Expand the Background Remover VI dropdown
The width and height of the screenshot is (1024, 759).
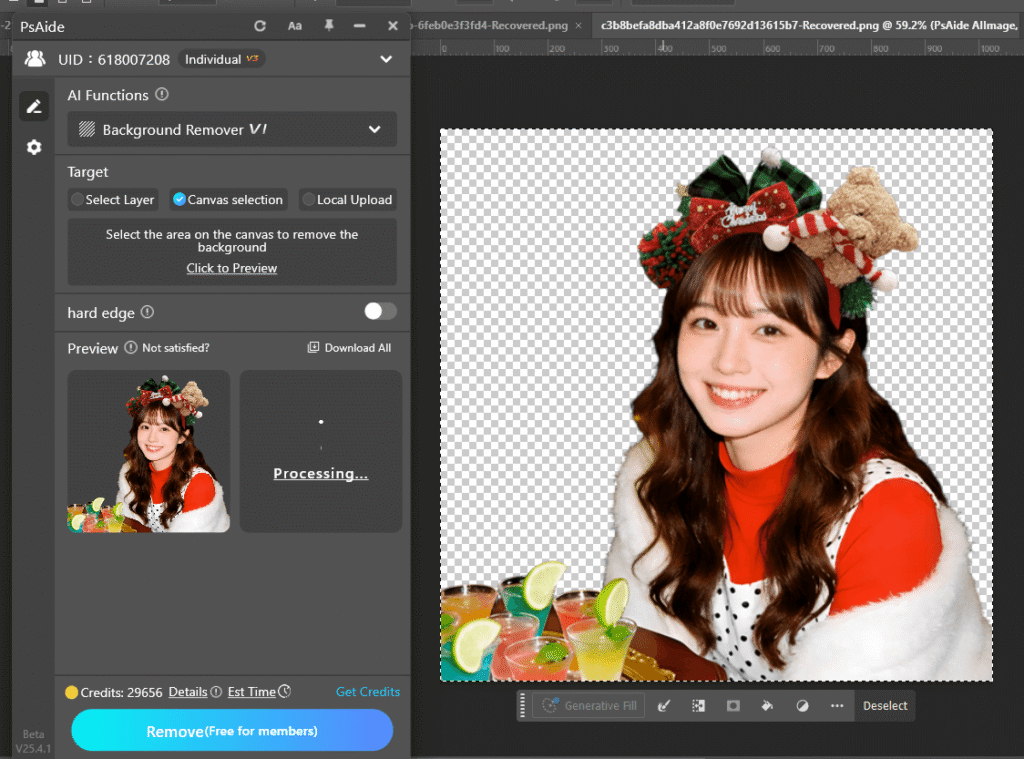(375, 129)
